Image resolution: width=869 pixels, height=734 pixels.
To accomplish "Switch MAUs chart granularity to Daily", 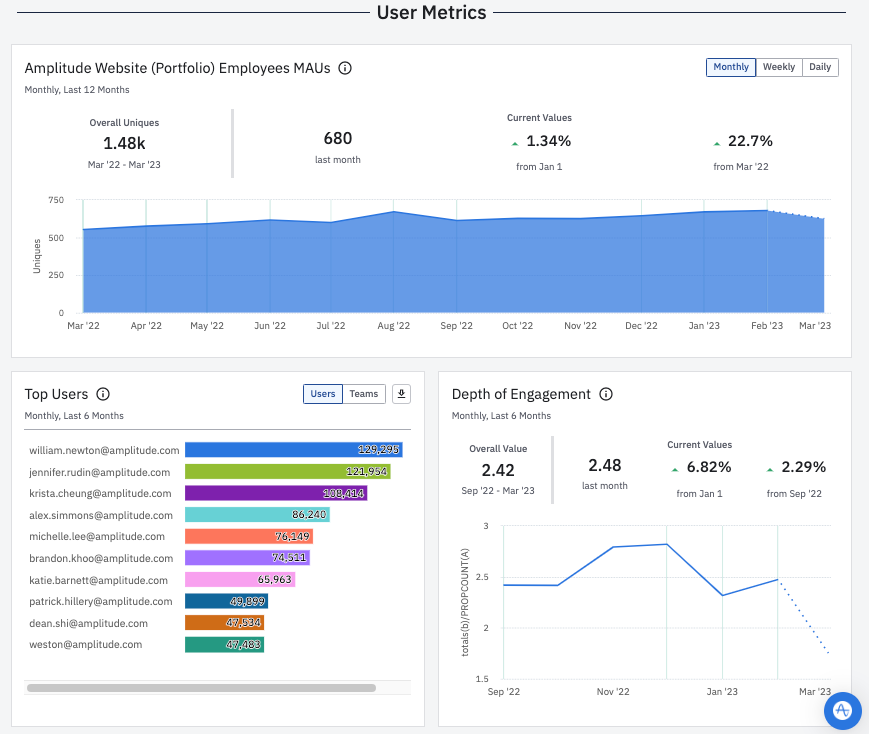I will pos(820,67).
